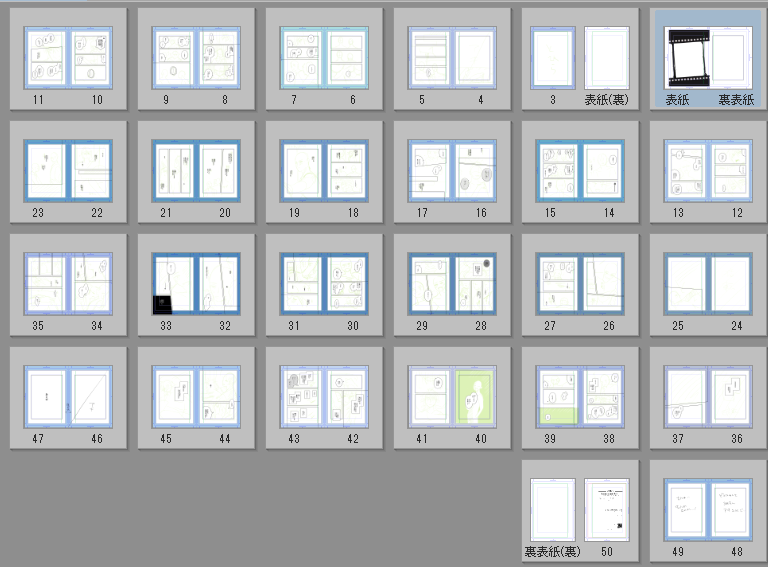Select page spread 23-22
Image resolution: width=768 pixels, height=567 pixels.
coord(68,171)
